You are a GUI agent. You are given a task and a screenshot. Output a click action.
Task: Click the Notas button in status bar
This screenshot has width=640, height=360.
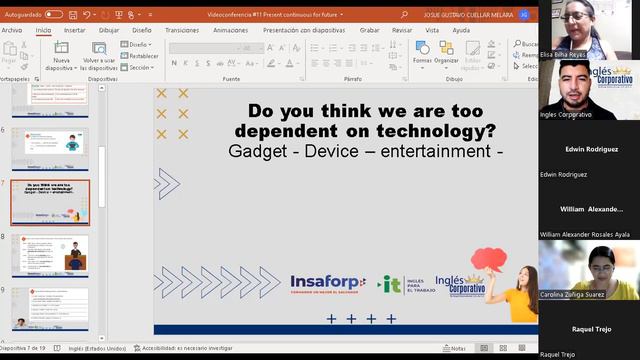(454, 348)
